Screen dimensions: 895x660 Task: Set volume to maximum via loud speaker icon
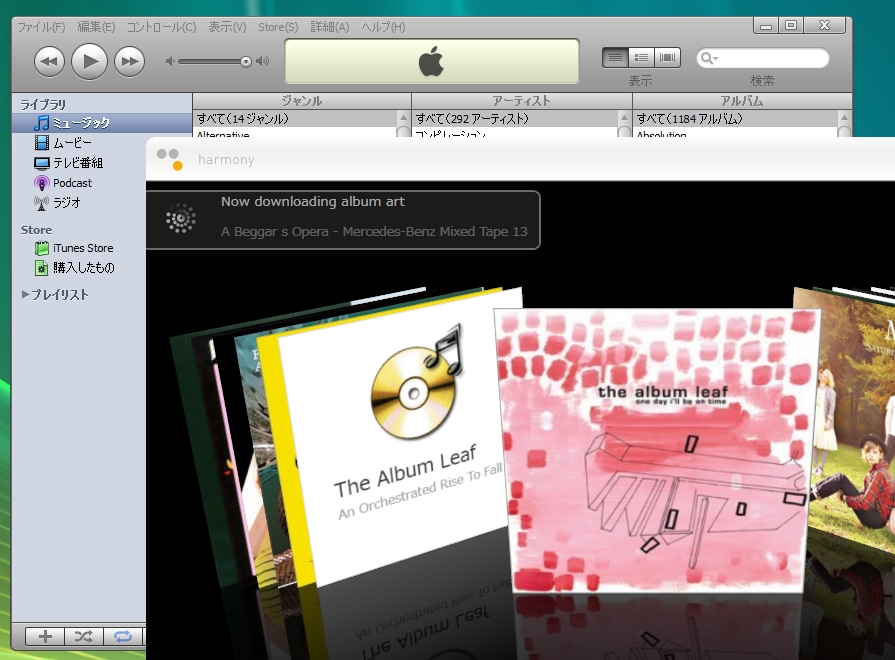pyautogui.click(x=263, y=61)
